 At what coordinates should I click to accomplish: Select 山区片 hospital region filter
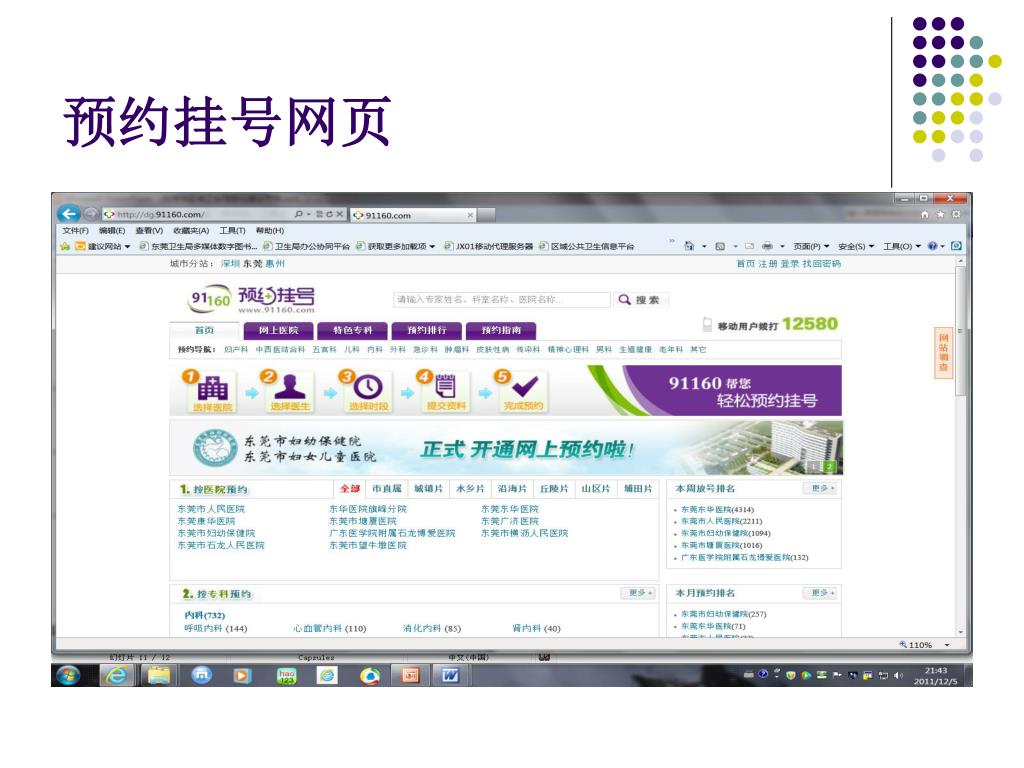click(595, 488)
